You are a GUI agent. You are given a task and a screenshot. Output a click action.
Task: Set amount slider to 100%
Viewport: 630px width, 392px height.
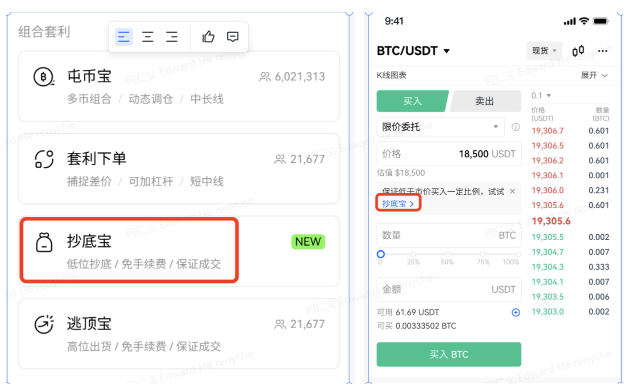pyautogui.click(x=518, y=254)
